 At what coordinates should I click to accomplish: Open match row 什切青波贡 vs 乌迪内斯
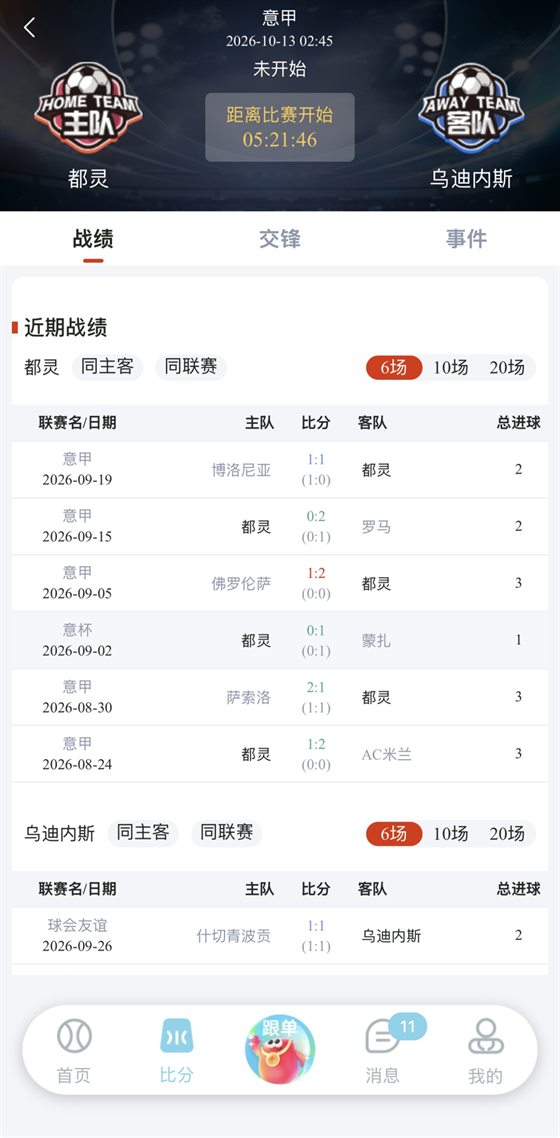(280, 936)
